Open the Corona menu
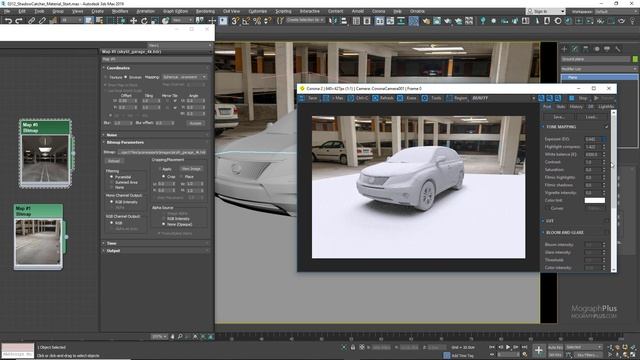Image resolution: width=640 pixels, height=360 pixels. (x=378, y=11)
